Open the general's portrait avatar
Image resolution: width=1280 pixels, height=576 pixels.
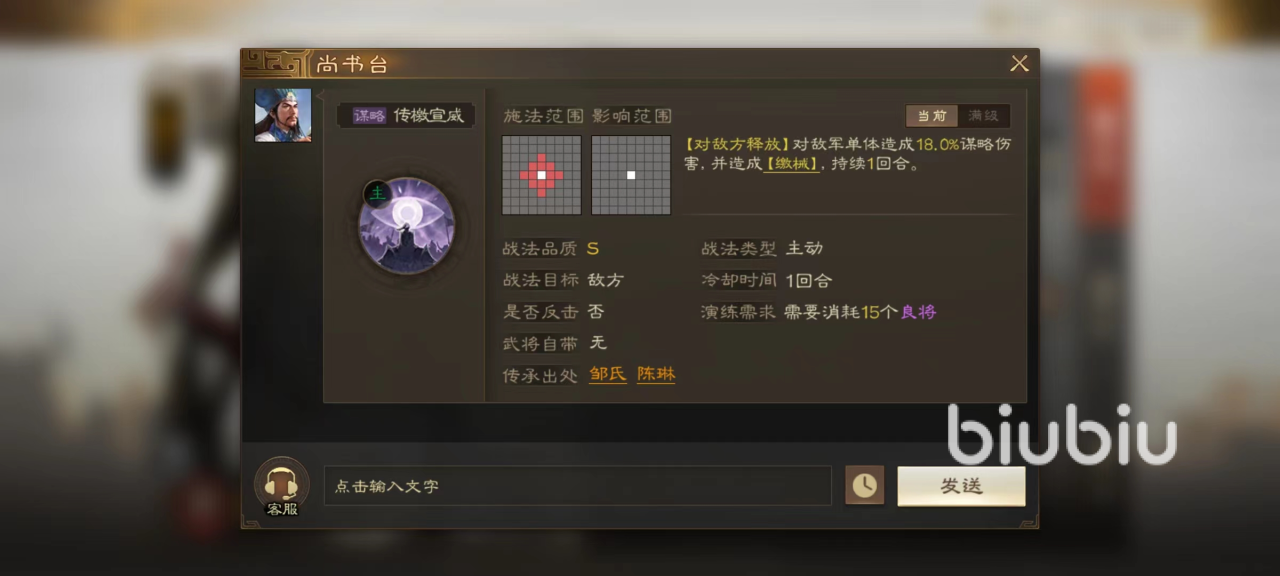click(283, 115)
